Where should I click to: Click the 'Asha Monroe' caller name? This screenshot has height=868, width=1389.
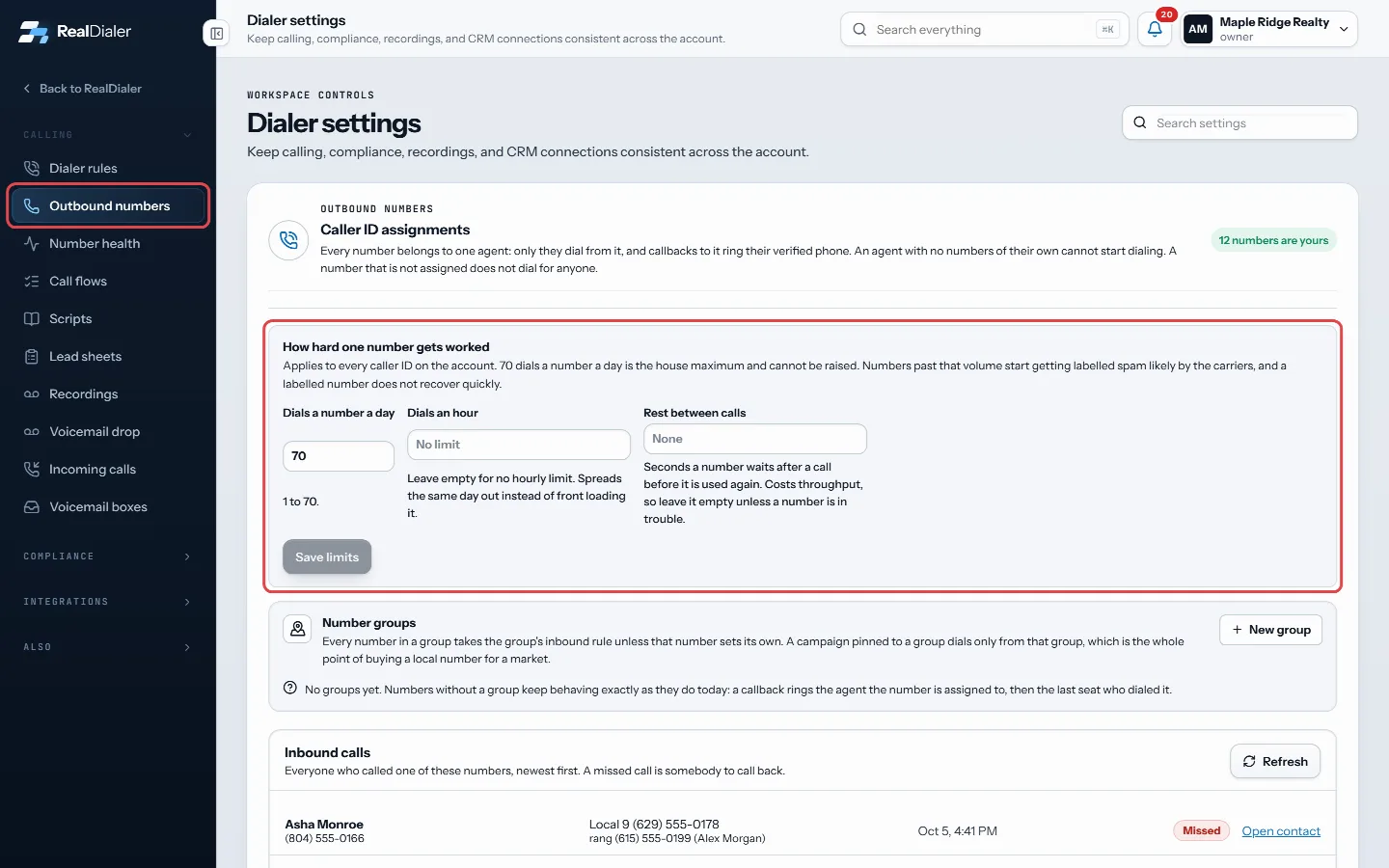[324, 824]
